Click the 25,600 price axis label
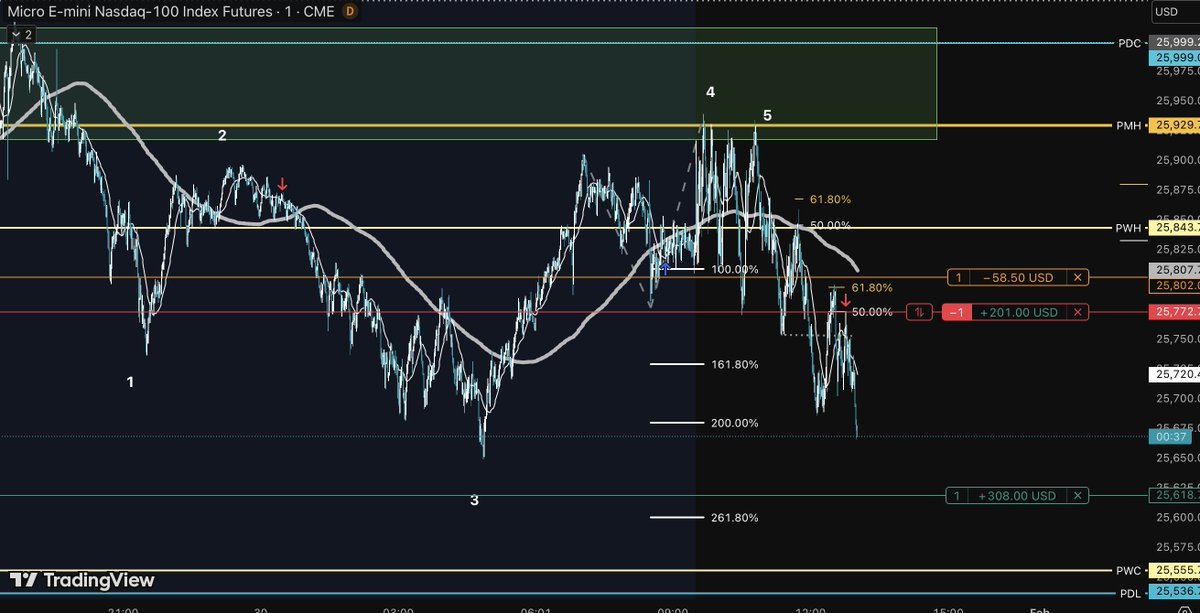Image resolution: width=1200 pixels, height=613 pixels. (x=1178, y=517)
